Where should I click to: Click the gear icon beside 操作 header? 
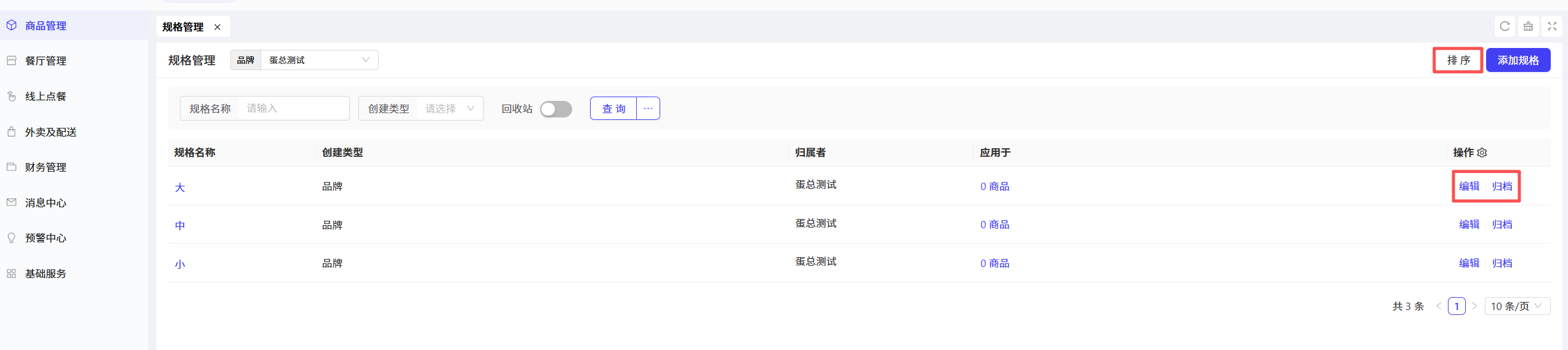coord(1482,153)
